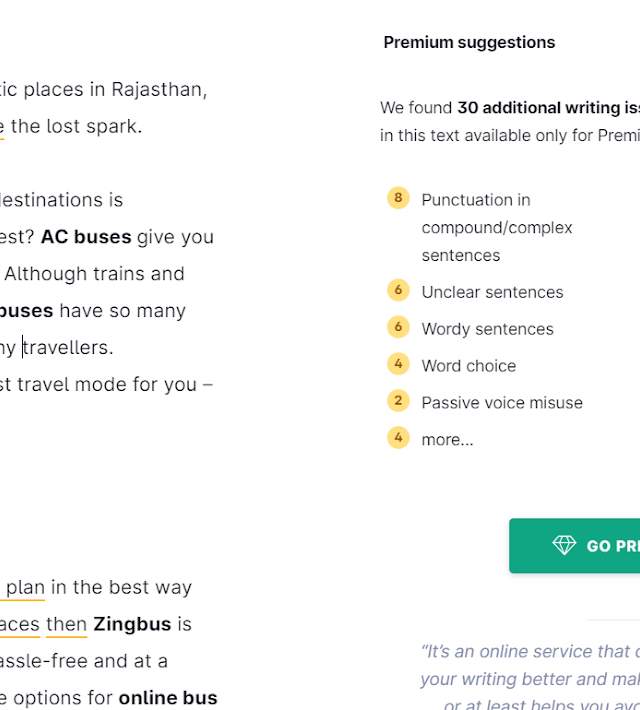Click the count badge next to Wordy sentences
640x710 pixels.
398,328
